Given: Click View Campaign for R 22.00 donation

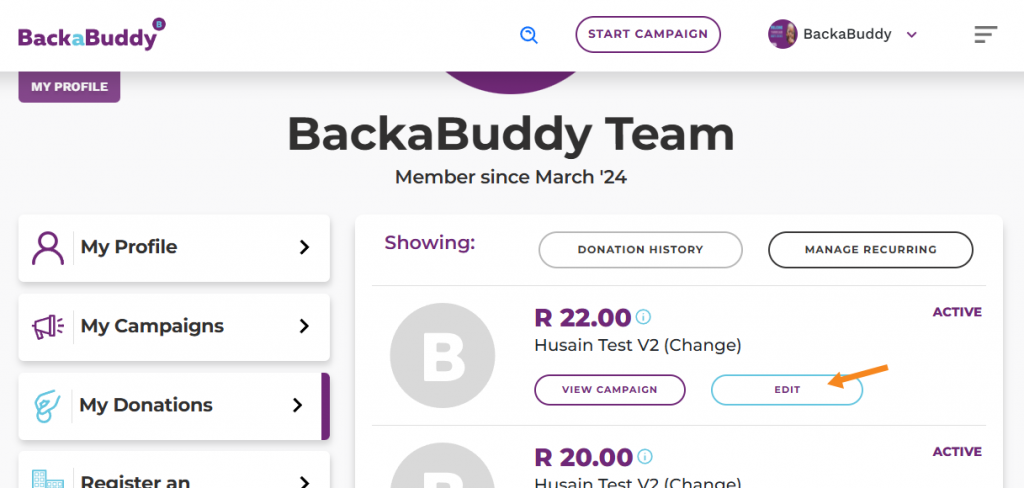Looking at the screenshot, I should point(610,390).
